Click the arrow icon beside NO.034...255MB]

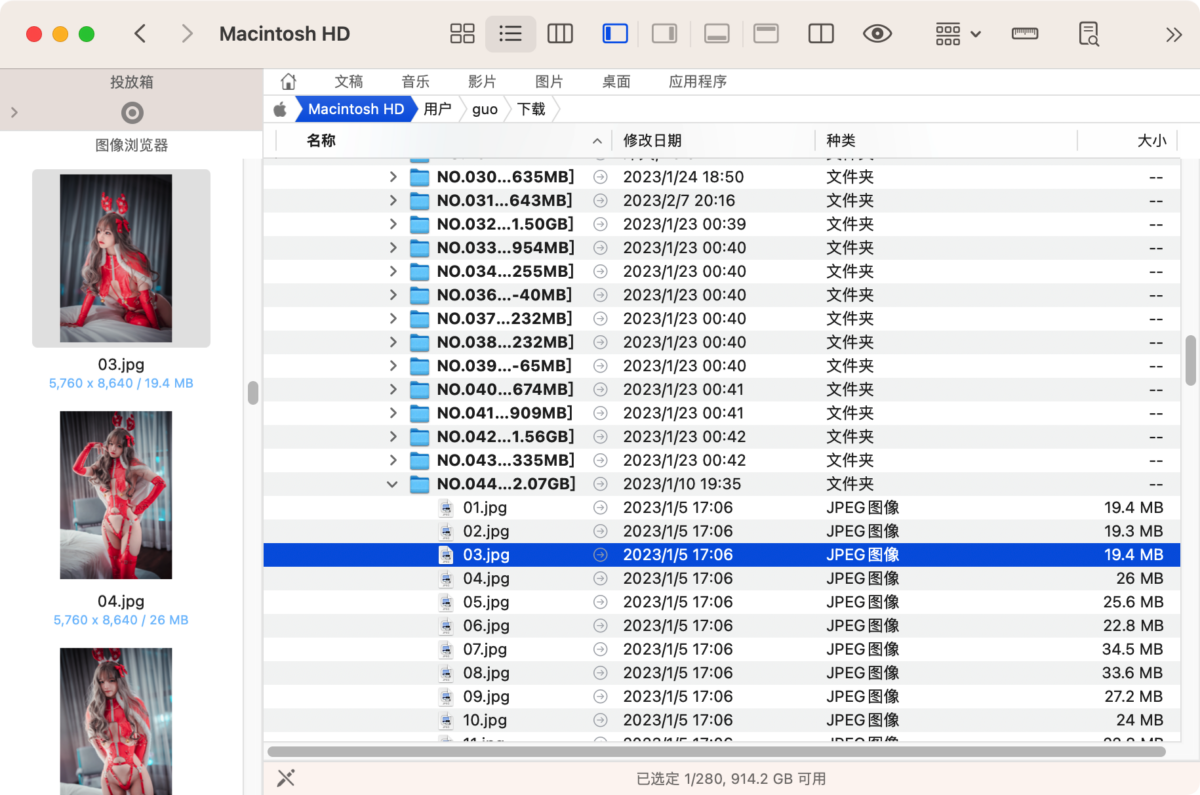point(600,271)
